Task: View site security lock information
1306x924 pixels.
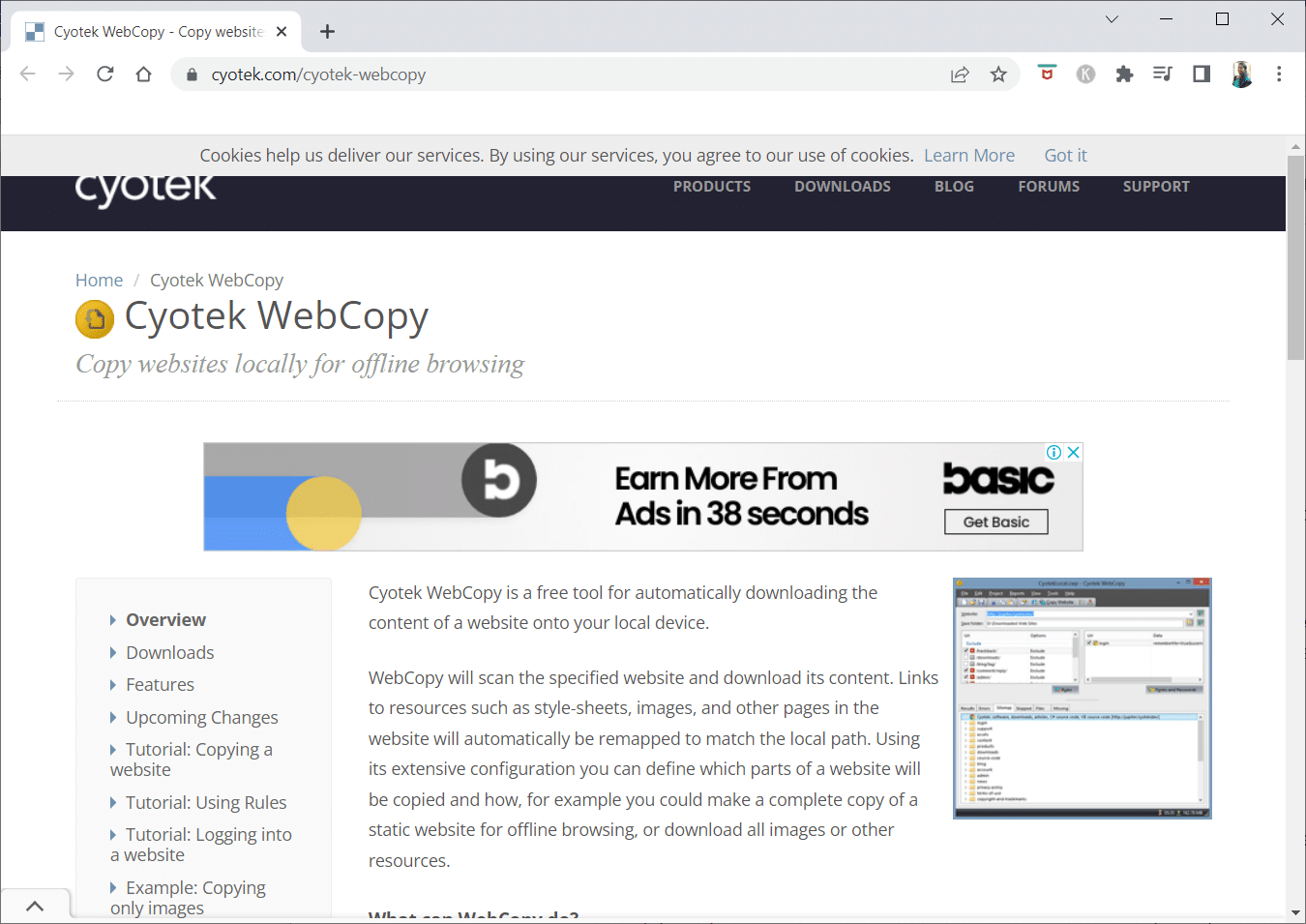Action: (x=192, y=75)
